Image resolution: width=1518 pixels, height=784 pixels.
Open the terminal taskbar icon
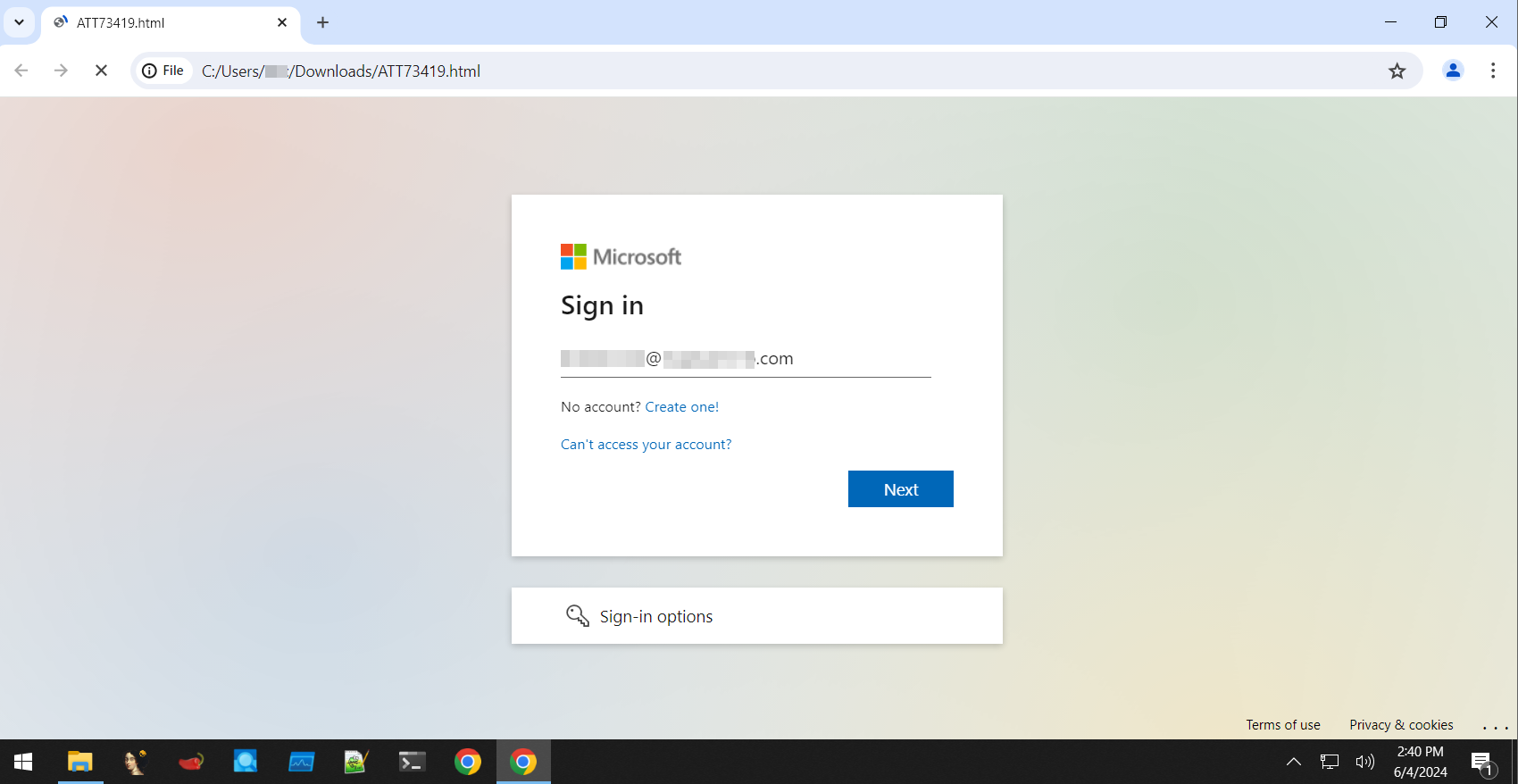[x=412, y=762]
